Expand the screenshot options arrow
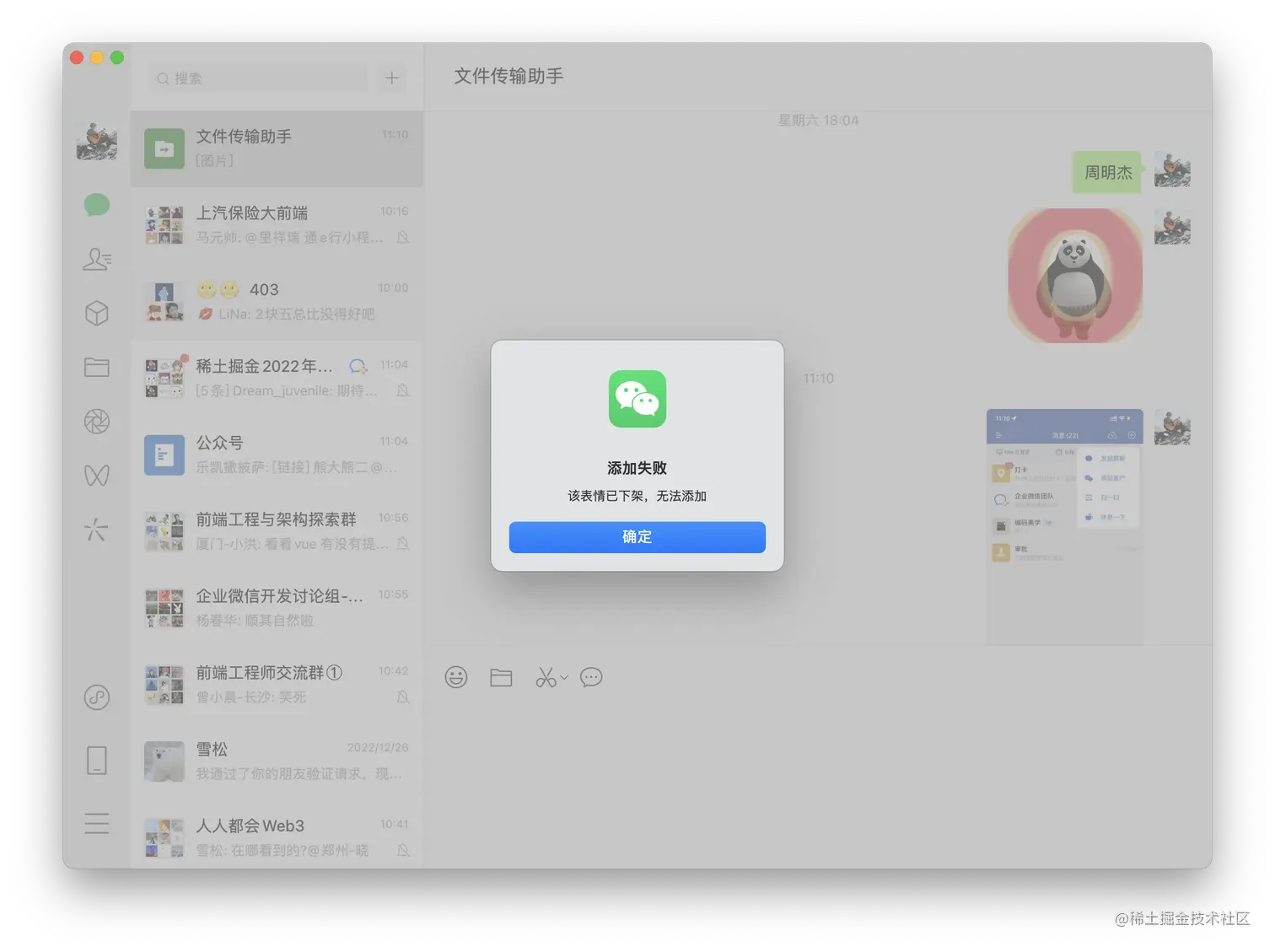The height and width of the screenshot is (952, 1275). 564,677
